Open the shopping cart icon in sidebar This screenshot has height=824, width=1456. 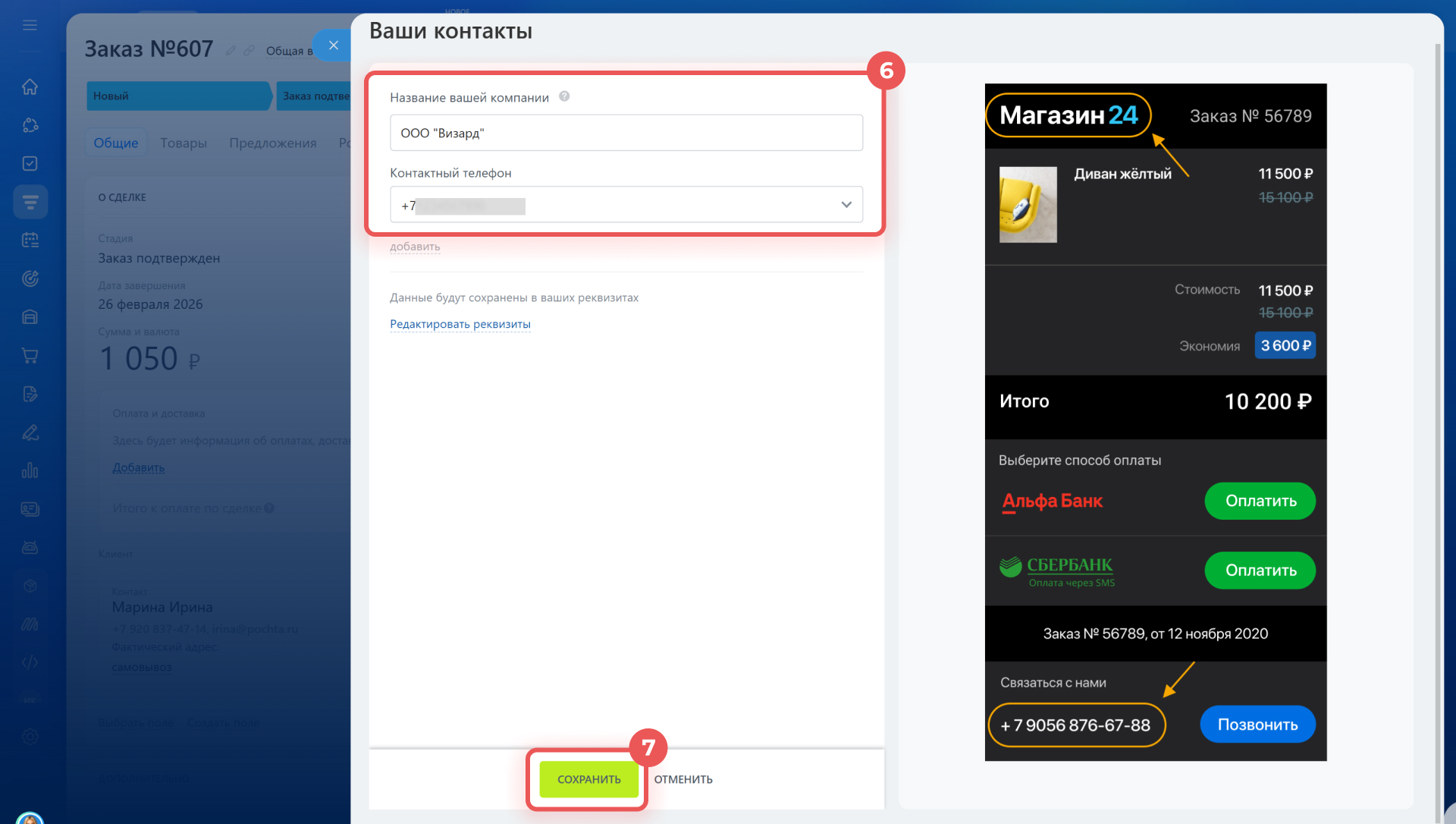(x=30, y=355)
